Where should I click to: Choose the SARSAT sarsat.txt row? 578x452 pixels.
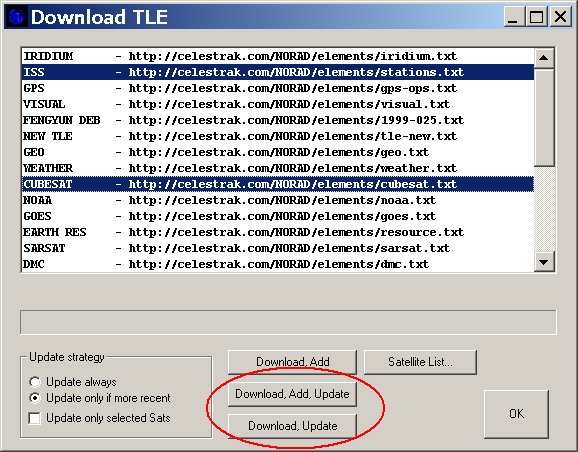click(278, 248)
